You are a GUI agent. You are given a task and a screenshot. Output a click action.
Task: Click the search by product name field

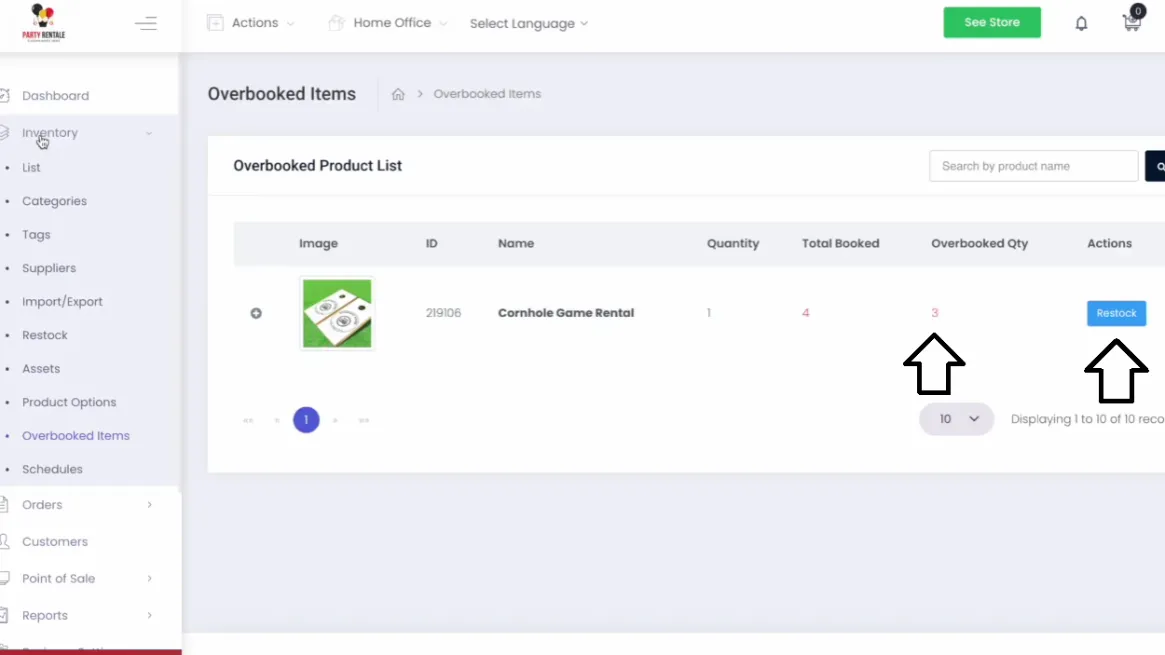pos(1033,165)
